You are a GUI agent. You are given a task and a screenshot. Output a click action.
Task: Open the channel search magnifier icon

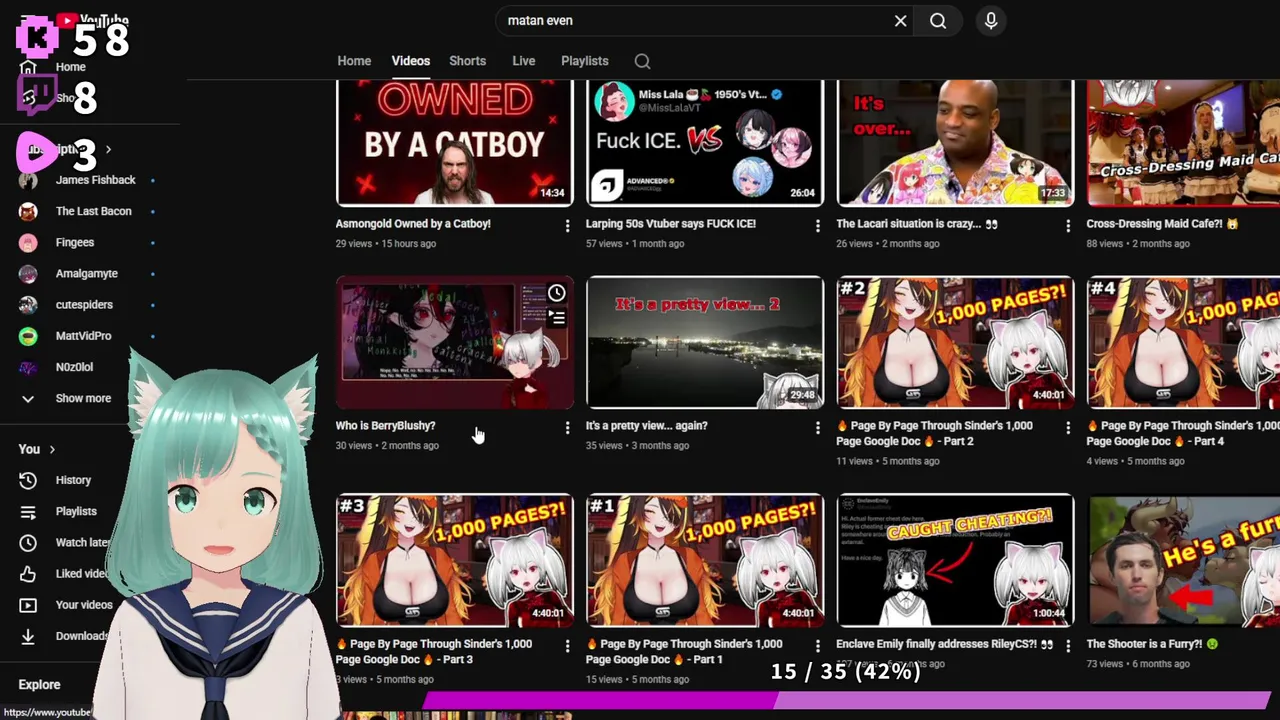(643, 61)
